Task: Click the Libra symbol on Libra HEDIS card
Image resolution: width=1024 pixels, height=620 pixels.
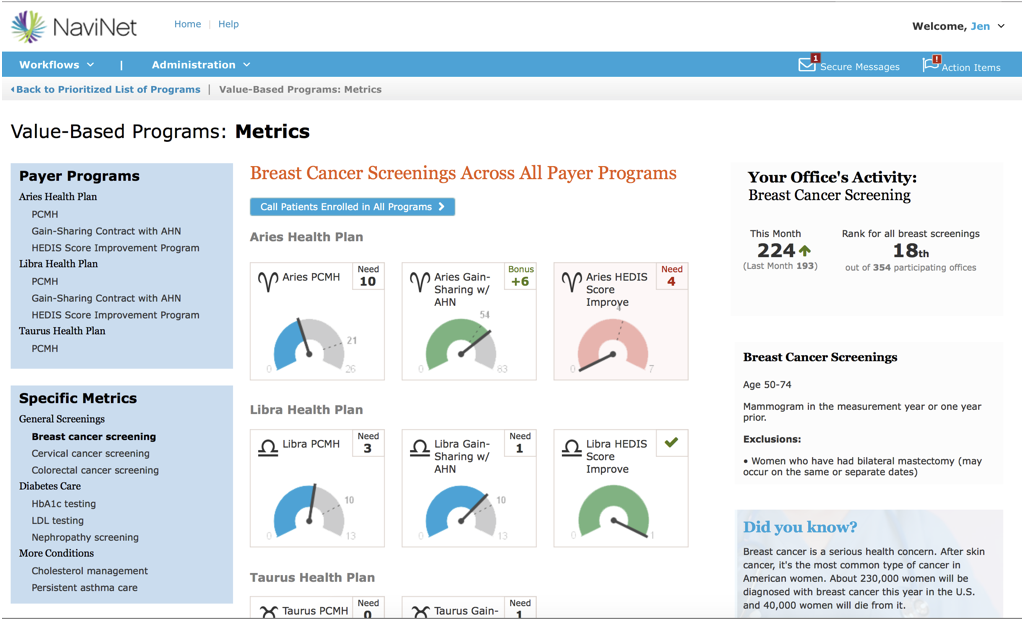Action: [571, 448]
